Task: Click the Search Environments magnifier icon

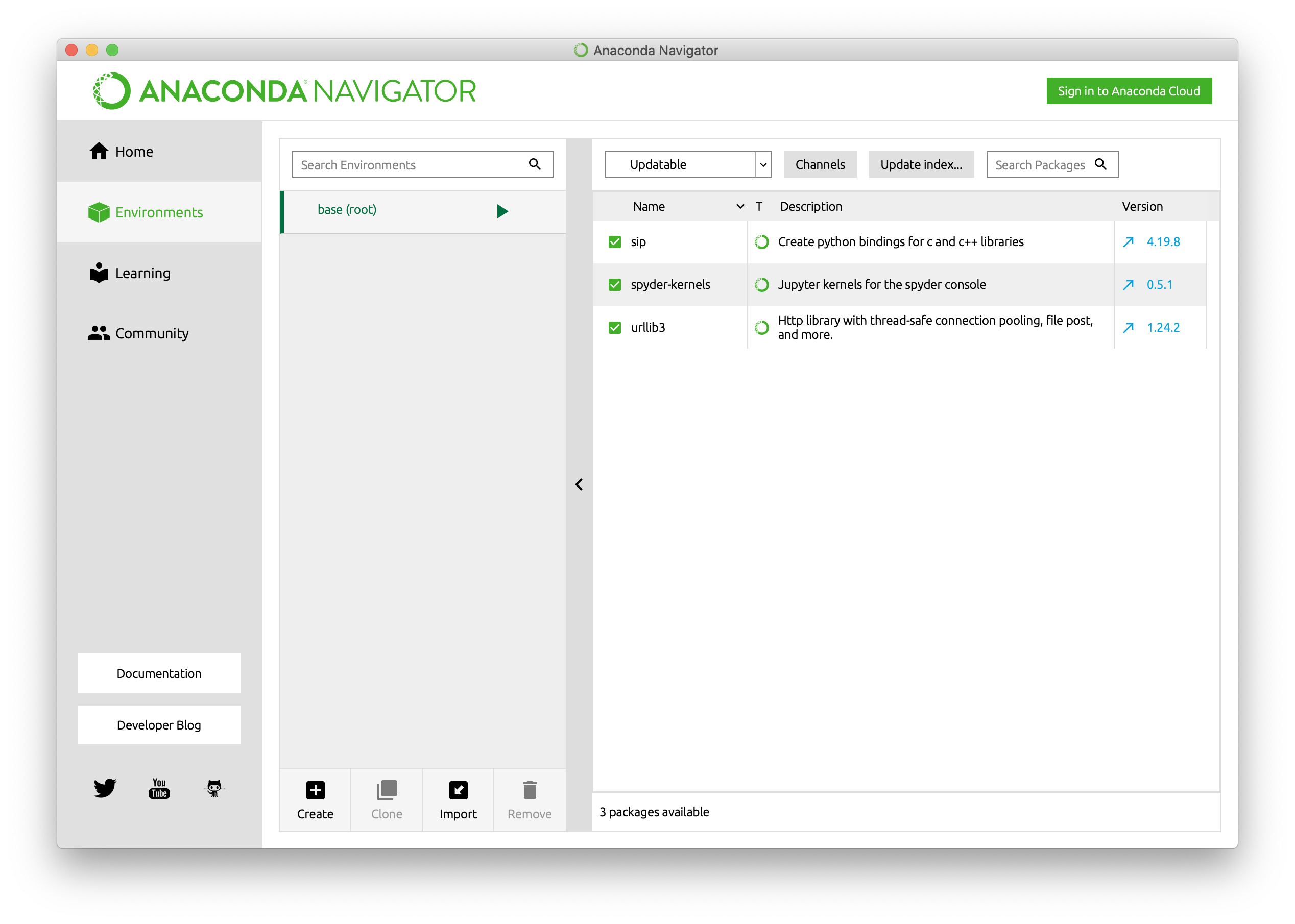Action: (x=534, y=164)
